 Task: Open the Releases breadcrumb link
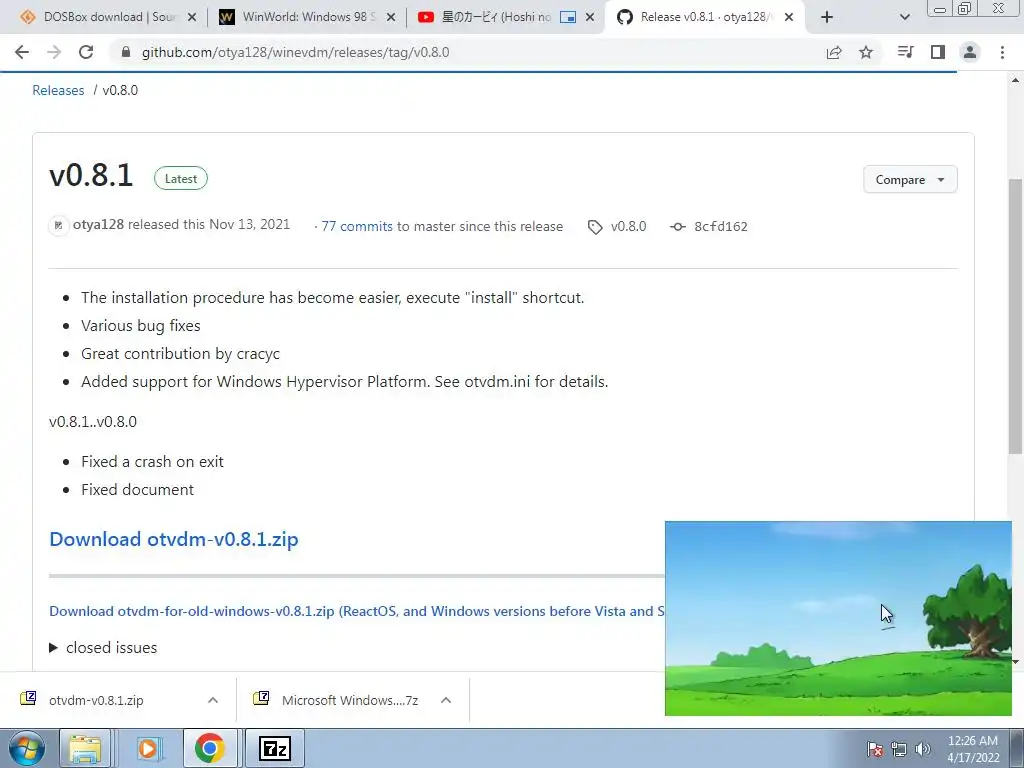(58, 90)
